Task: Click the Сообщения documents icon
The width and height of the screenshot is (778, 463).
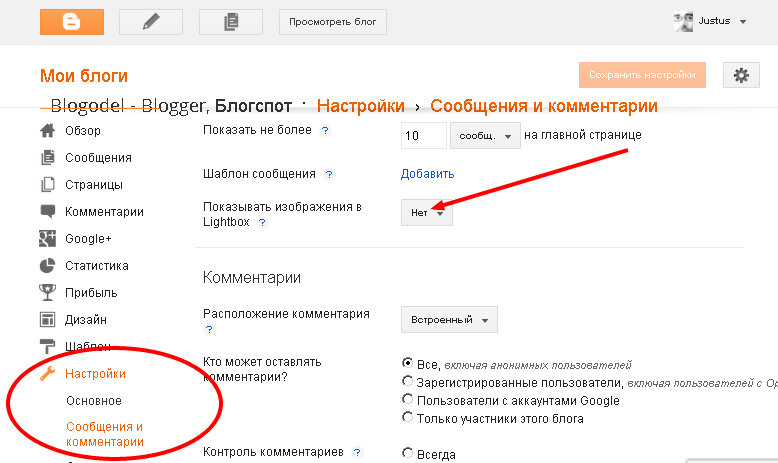Action: (x=48, y=157)
